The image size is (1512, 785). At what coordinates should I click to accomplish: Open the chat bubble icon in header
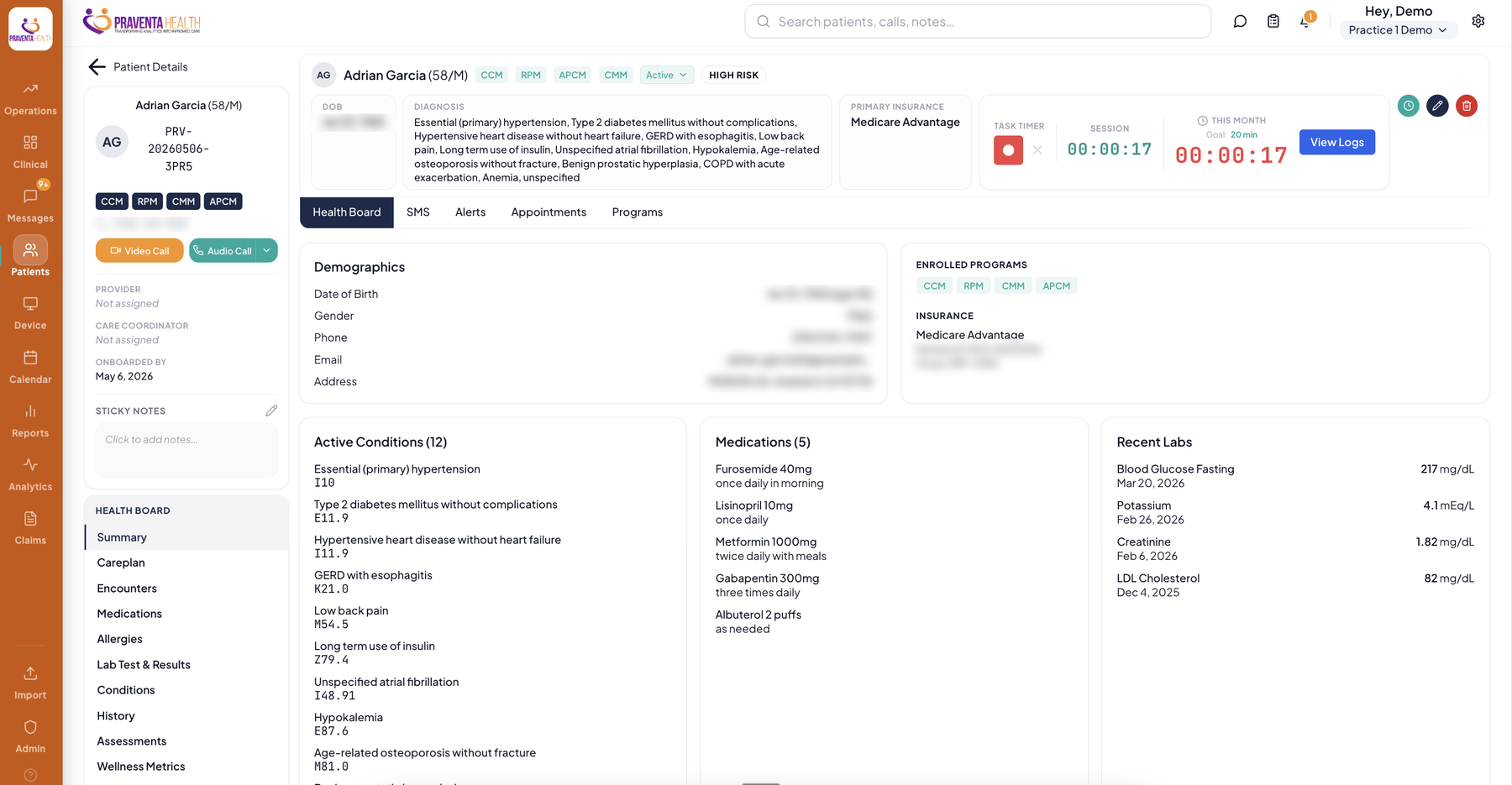click(1240, 22)
